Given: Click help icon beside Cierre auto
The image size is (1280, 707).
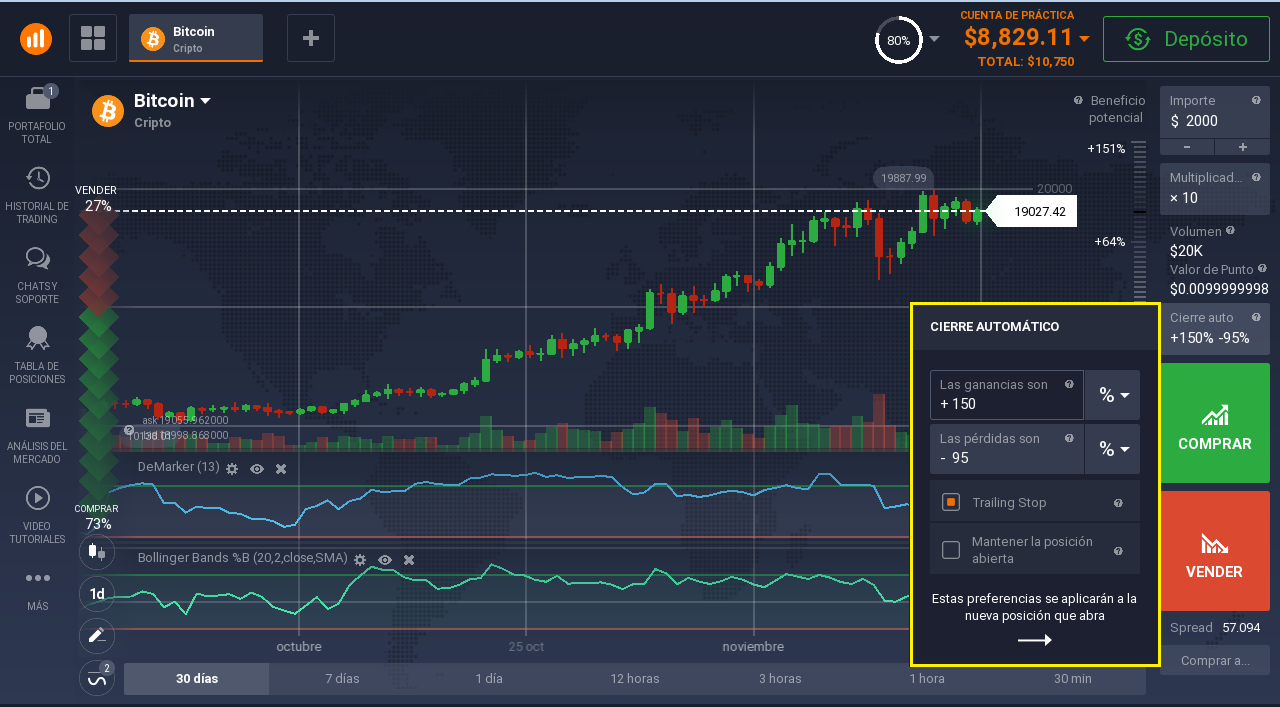Looking at the screenshot, I should point(1256,317).
